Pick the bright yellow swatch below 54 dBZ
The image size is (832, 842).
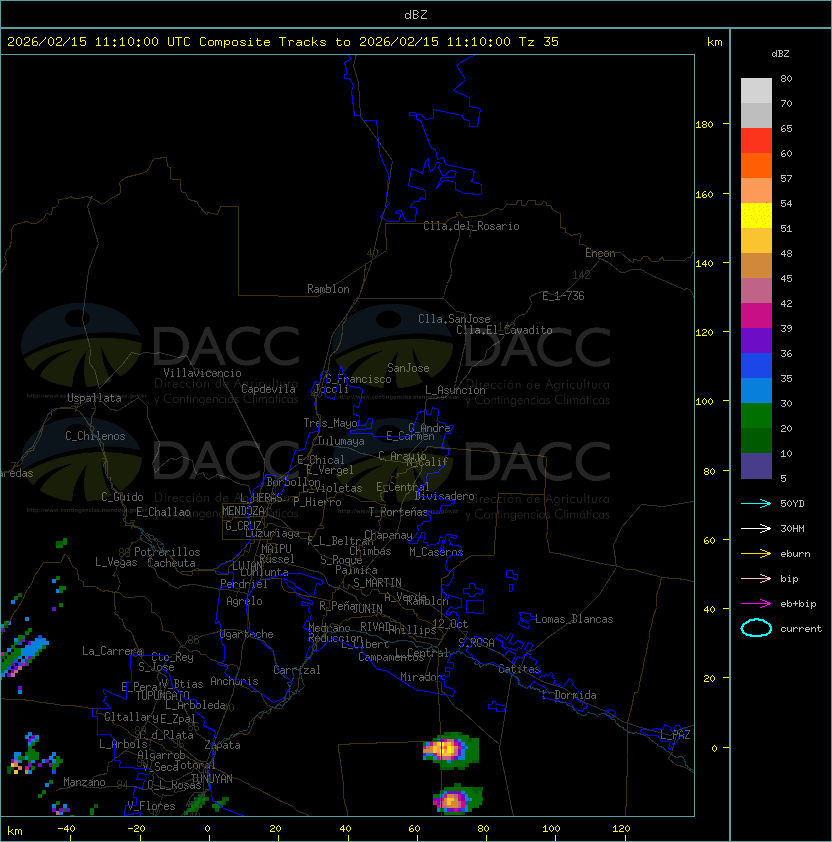click(x=756, y=216)
